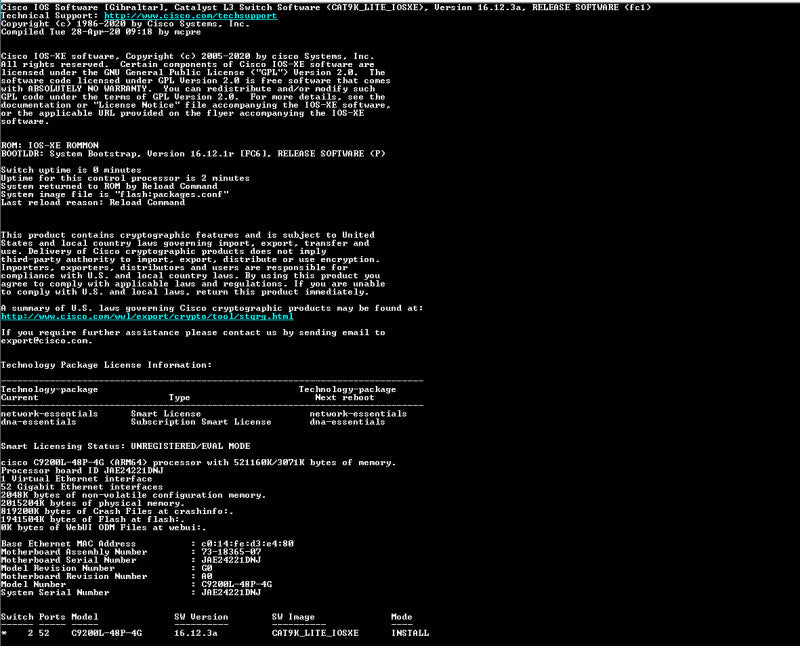Click '52 Gigabit Ethernet interfaces' line
The image size is (800, 646).
coord(82,487)
